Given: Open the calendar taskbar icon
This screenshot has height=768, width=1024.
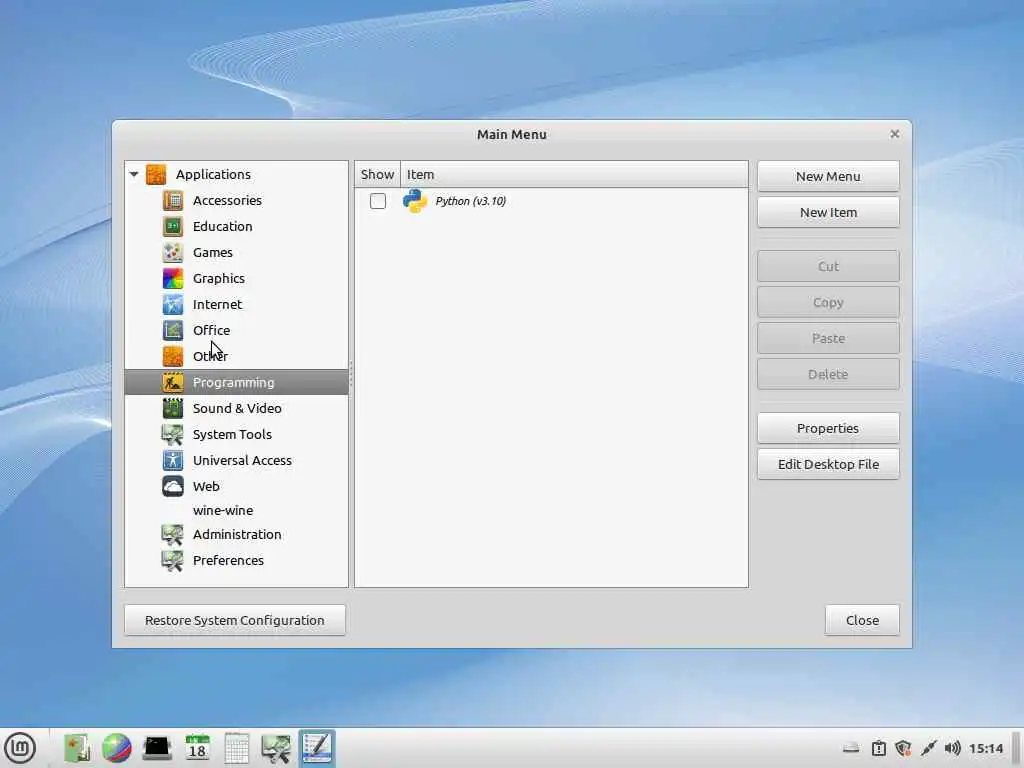Looking at the screenshot, I should [x=197, y=748].
